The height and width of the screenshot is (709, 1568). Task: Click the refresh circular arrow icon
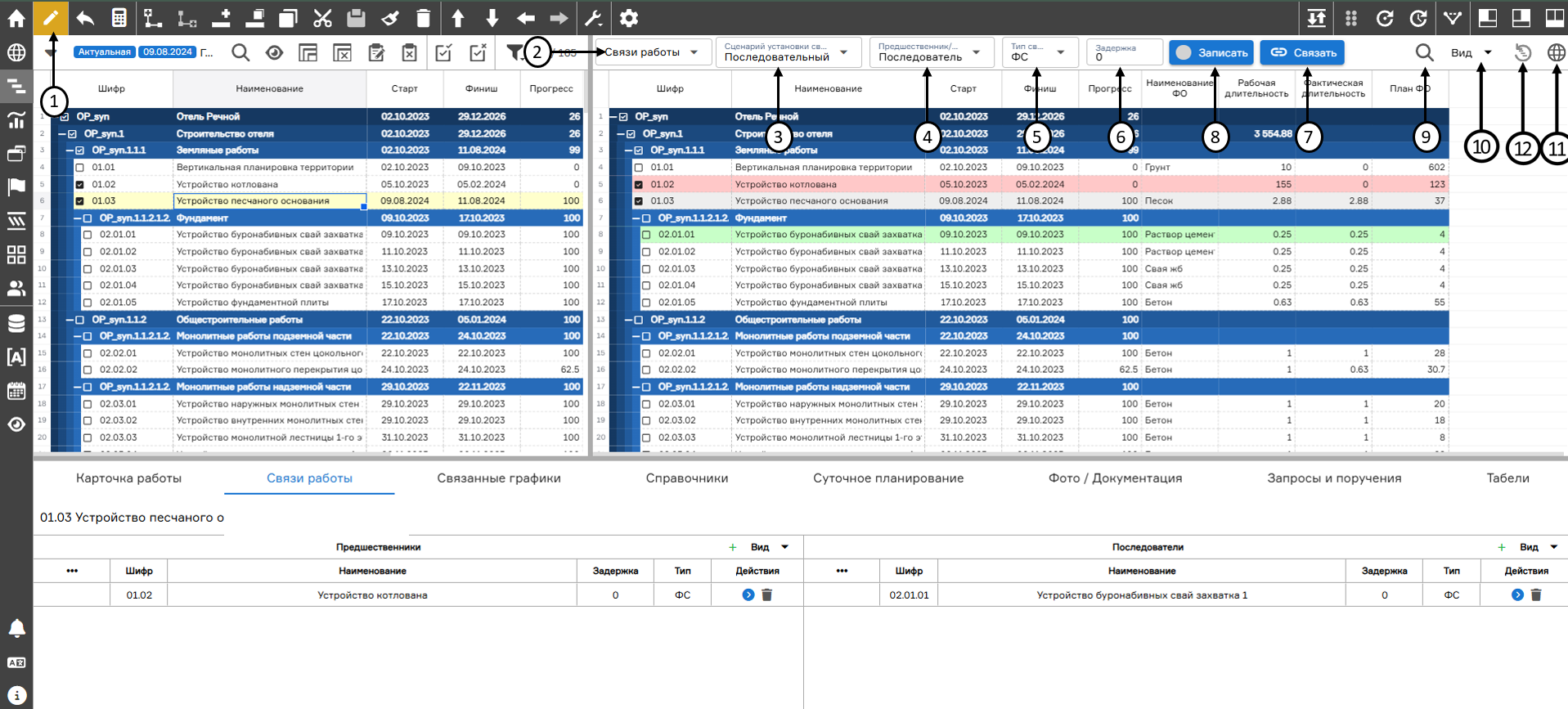tap(1385, 18)
